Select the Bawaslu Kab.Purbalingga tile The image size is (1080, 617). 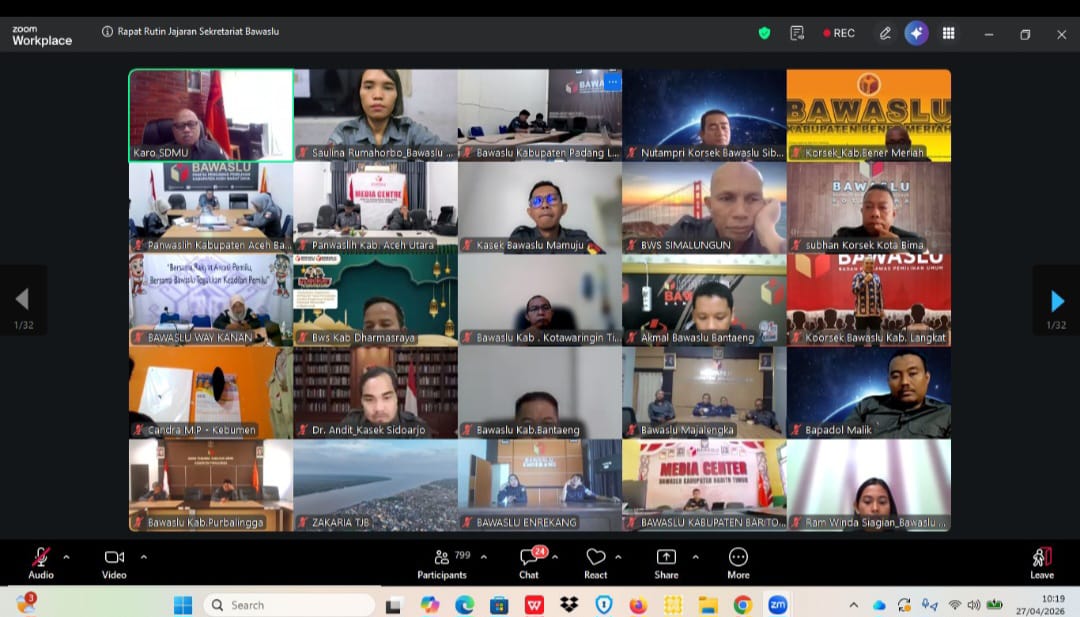click(211, 485)
